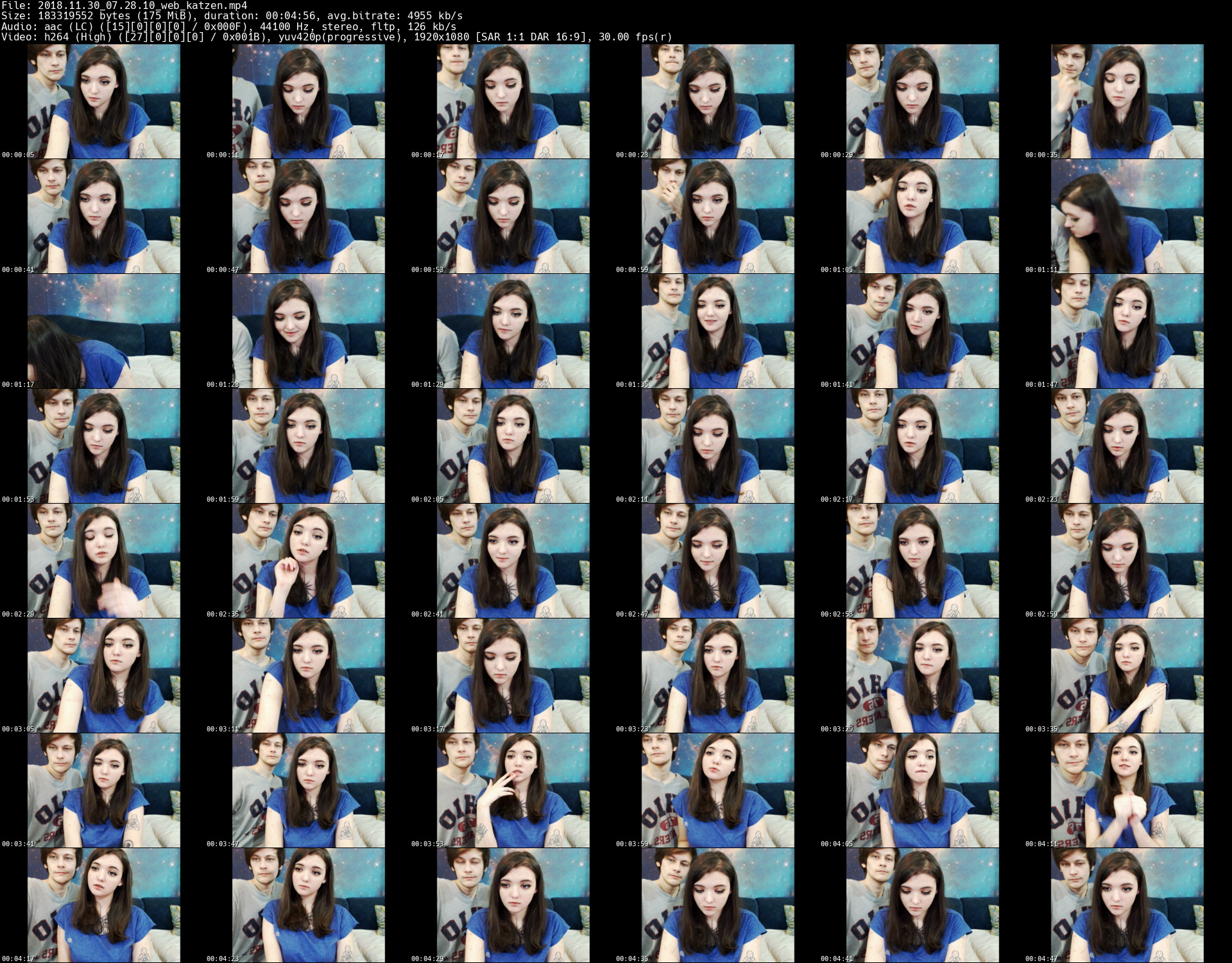
Task: Open the frame at 00:00:53
Action: (513, 216)
